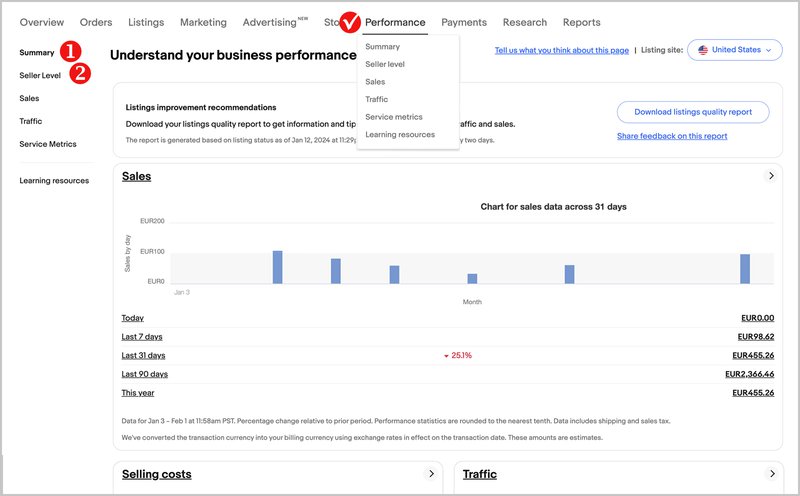800x496 pixels.
Task: Open Seller Level in left sidebar
Action: (40, 76)
